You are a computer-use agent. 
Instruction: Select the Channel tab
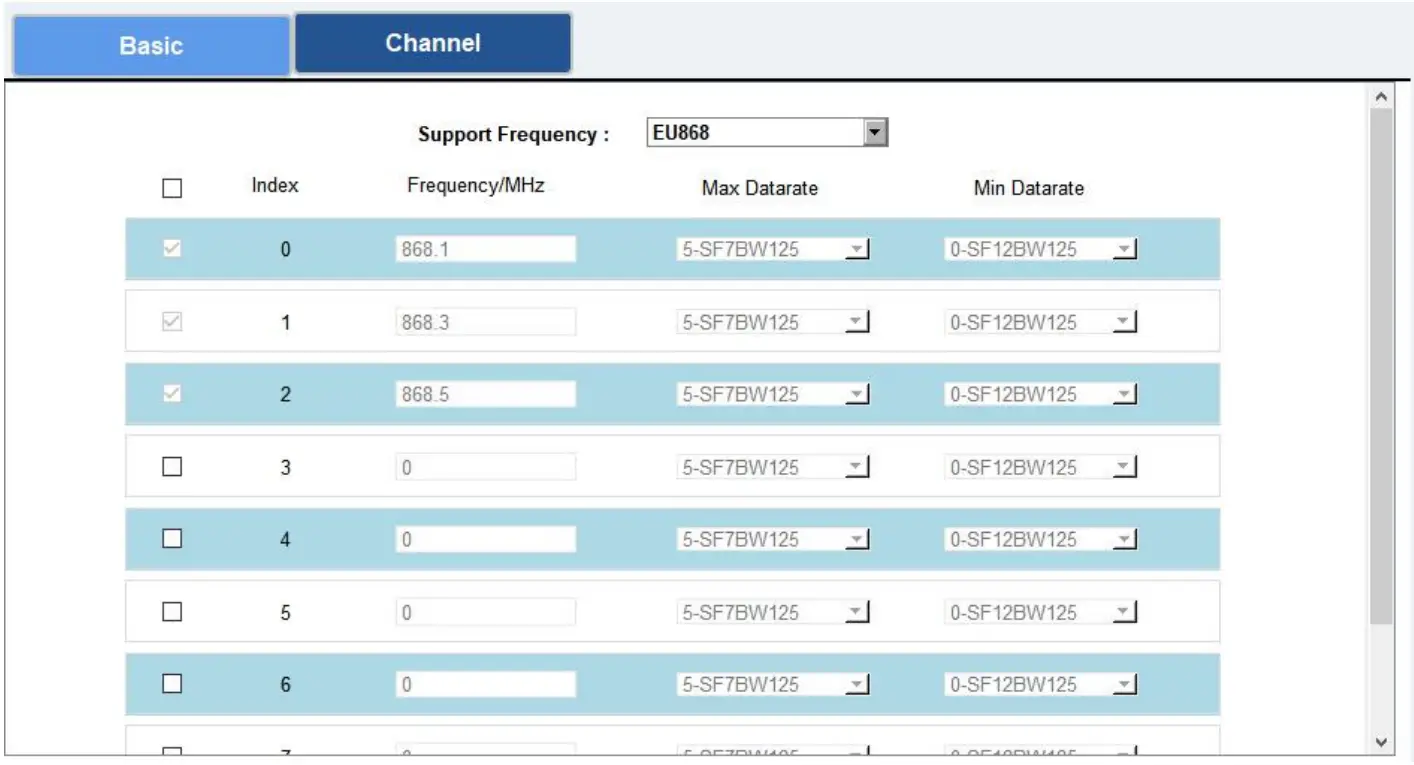pyautogui.click(x=432, y=42)
